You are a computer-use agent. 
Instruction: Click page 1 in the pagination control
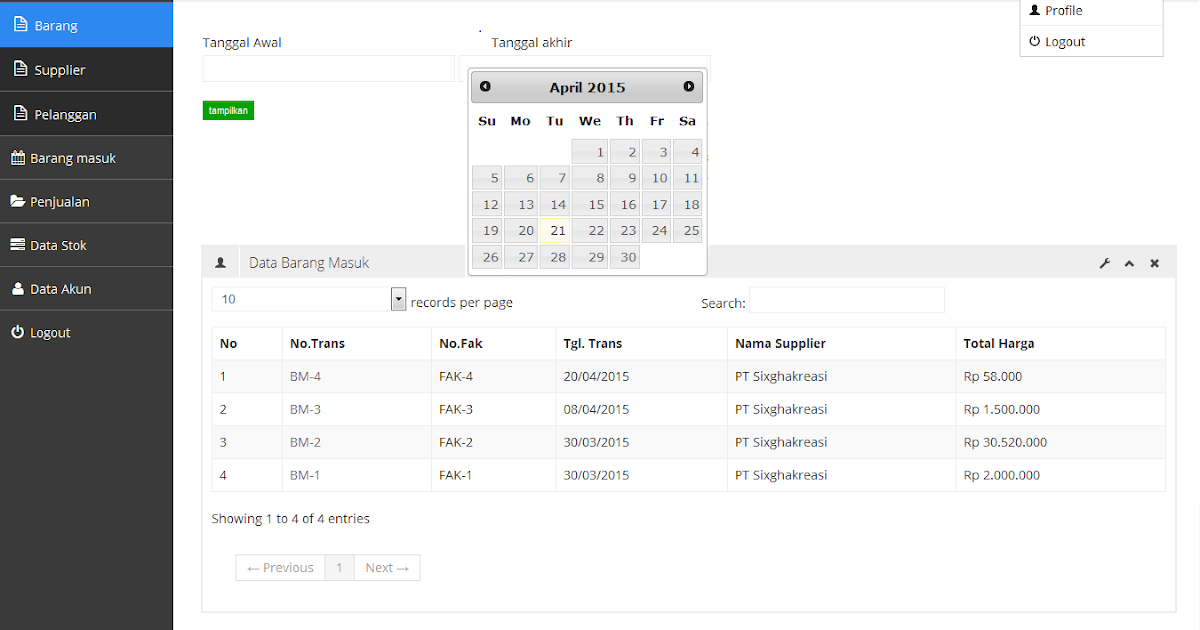click(x=339, y=567)
